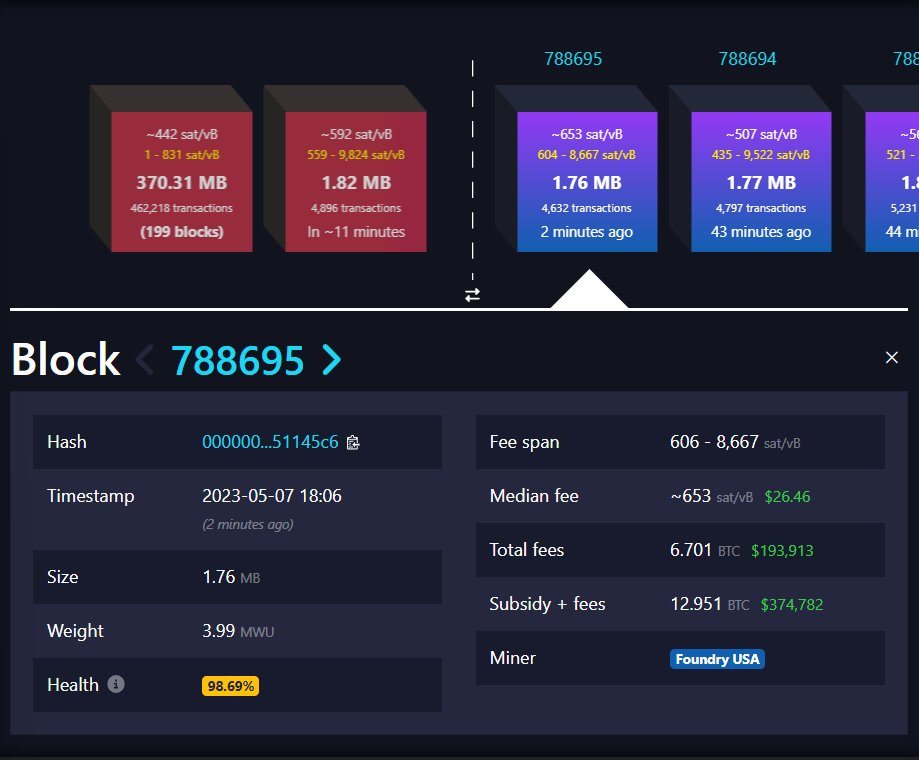
Task: Click '4,632 transactions' on block 788695
Action: tap(587, 208)
